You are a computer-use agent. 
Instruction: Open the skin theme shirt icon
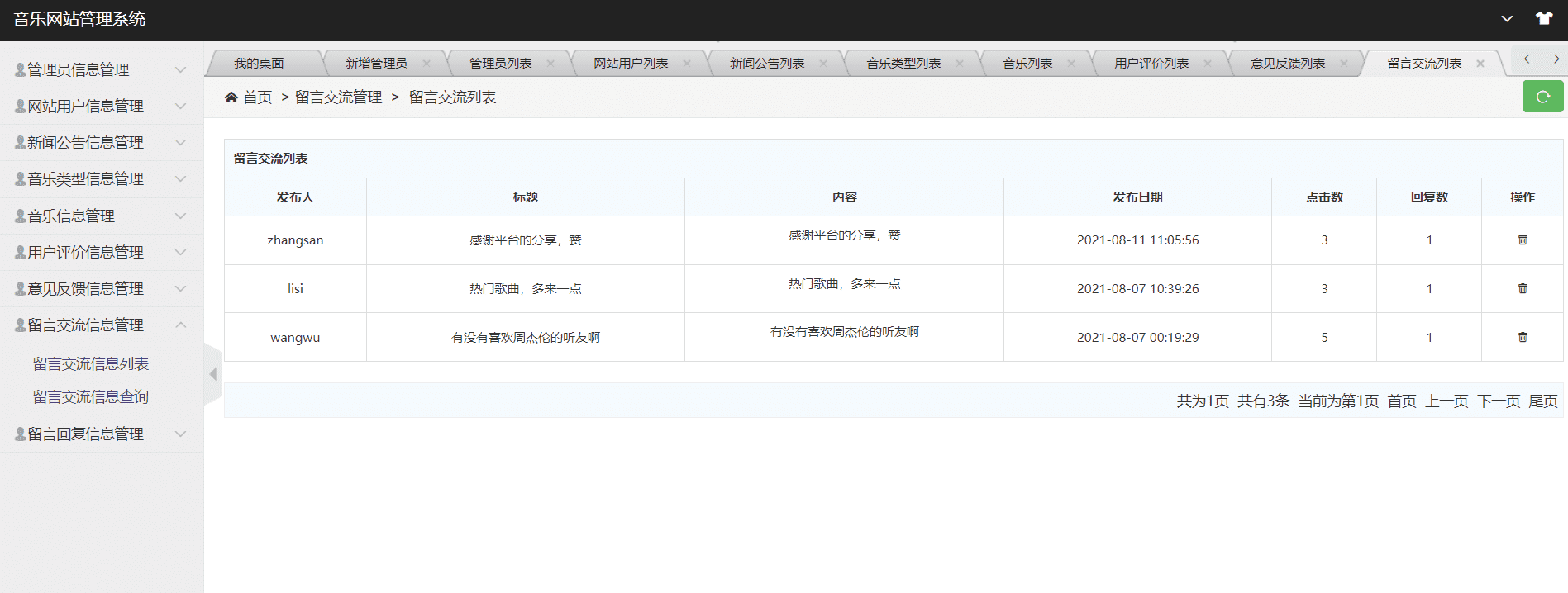1543,19
